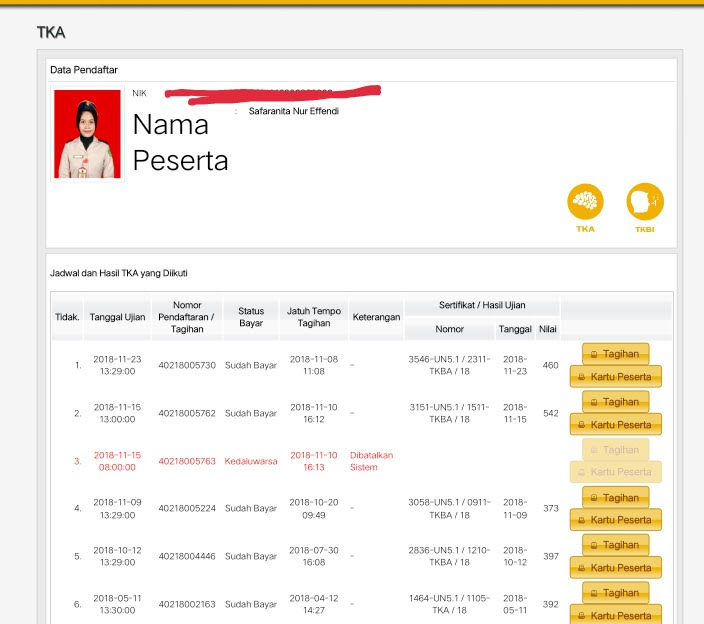Viewport: 704px width, 624px height.
Task: Select score value 397
Action: (550, 556)
